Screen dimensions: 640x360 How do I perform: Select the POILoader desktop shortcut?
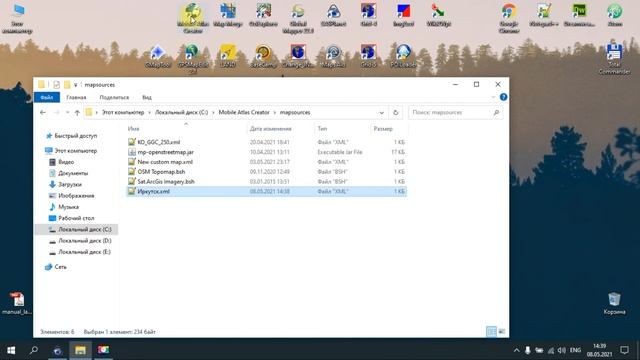[403, 56]
